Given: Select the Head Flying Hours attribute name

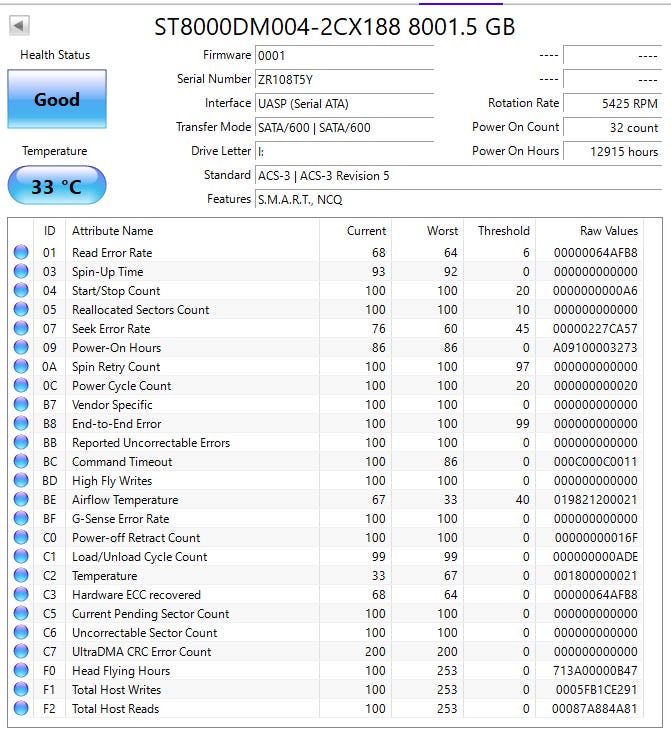Looking at the screenshot, I should (x=121, y=671).
